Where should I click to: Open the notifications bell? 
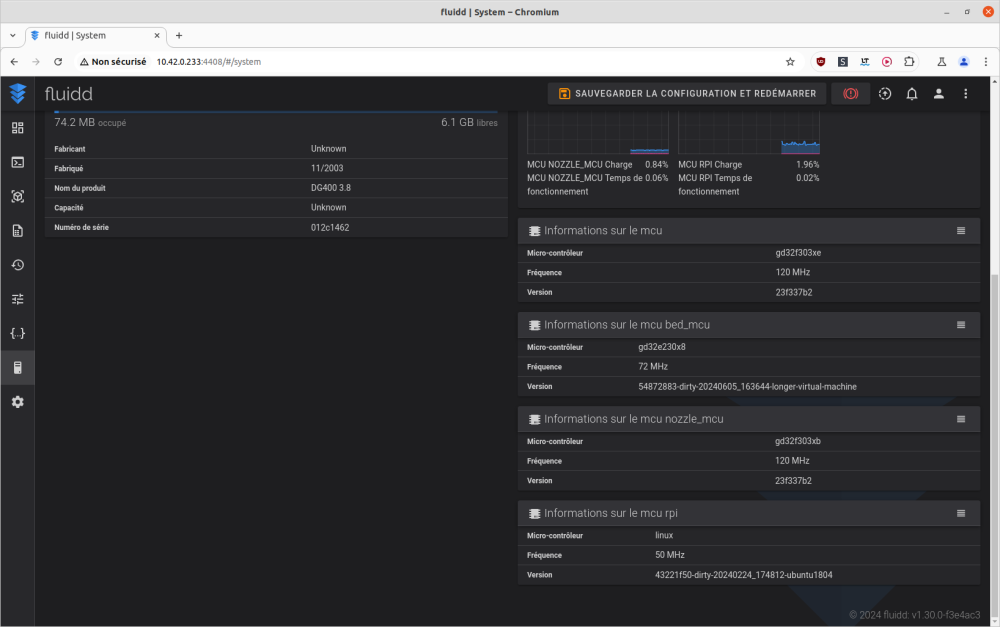(x=912, y=94)
